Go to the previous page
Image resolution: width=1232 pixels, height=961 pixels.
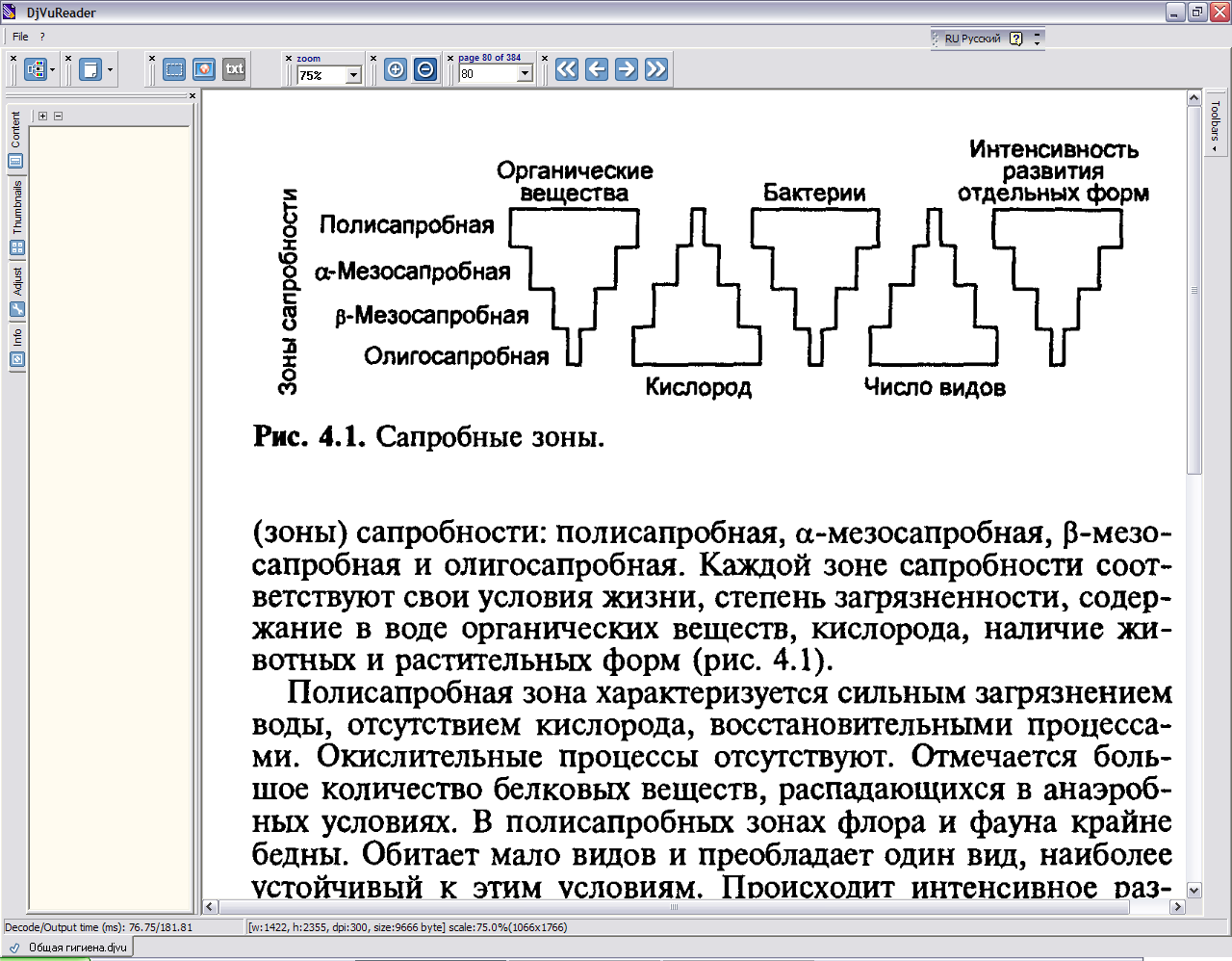(x=597, y=69)
